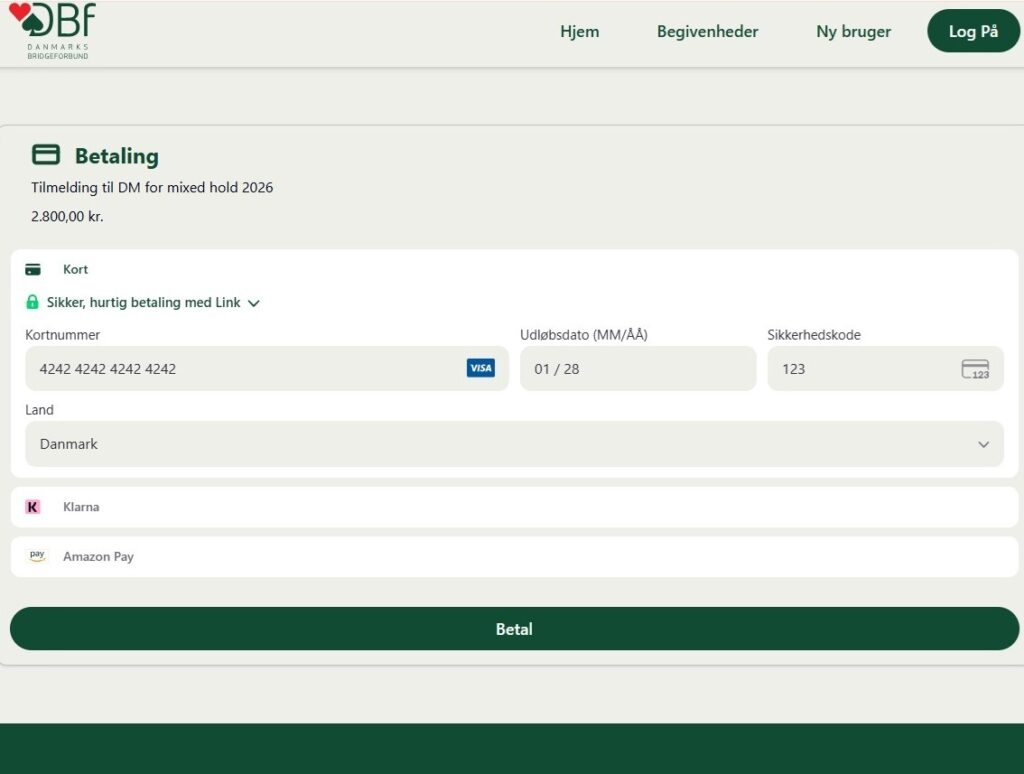This screenshot has height=774, width=1024.
Task: Click the CVC card icon in Sikkerhedskode
Action: (975, 369)
